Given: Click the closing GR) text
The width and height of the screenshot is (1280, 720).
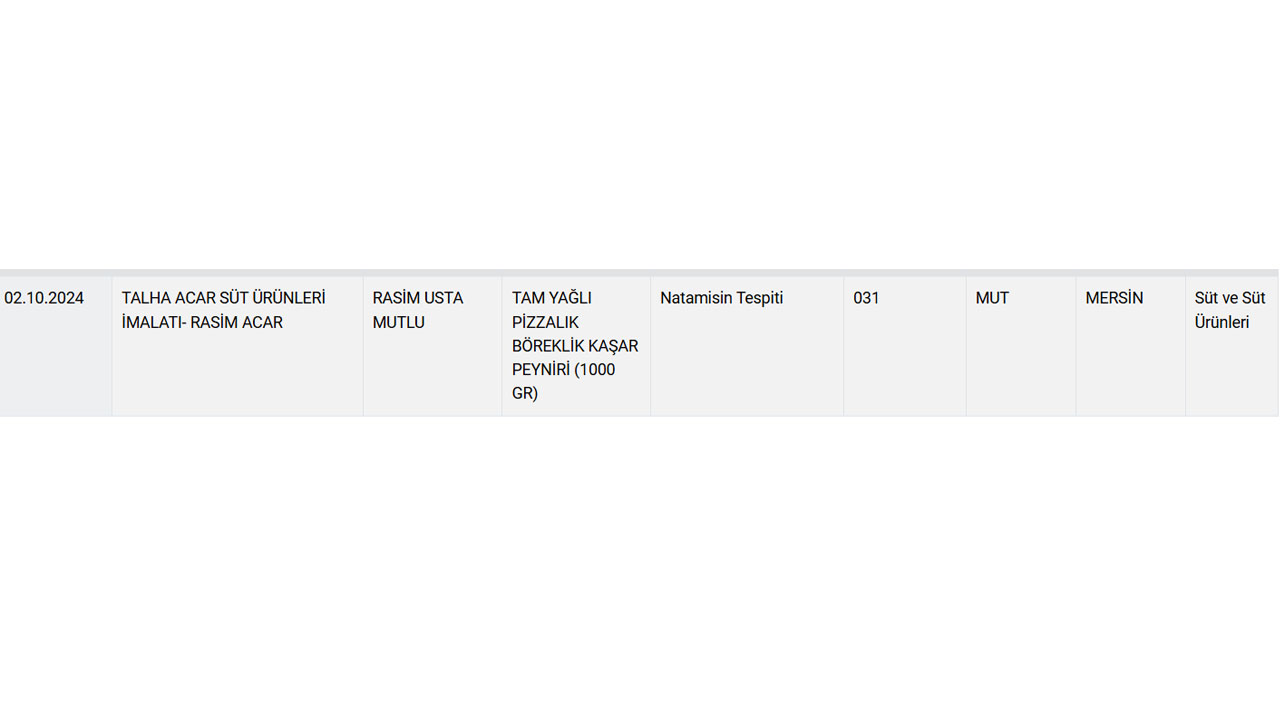Looking at the screenshot, I should [525, 394].
